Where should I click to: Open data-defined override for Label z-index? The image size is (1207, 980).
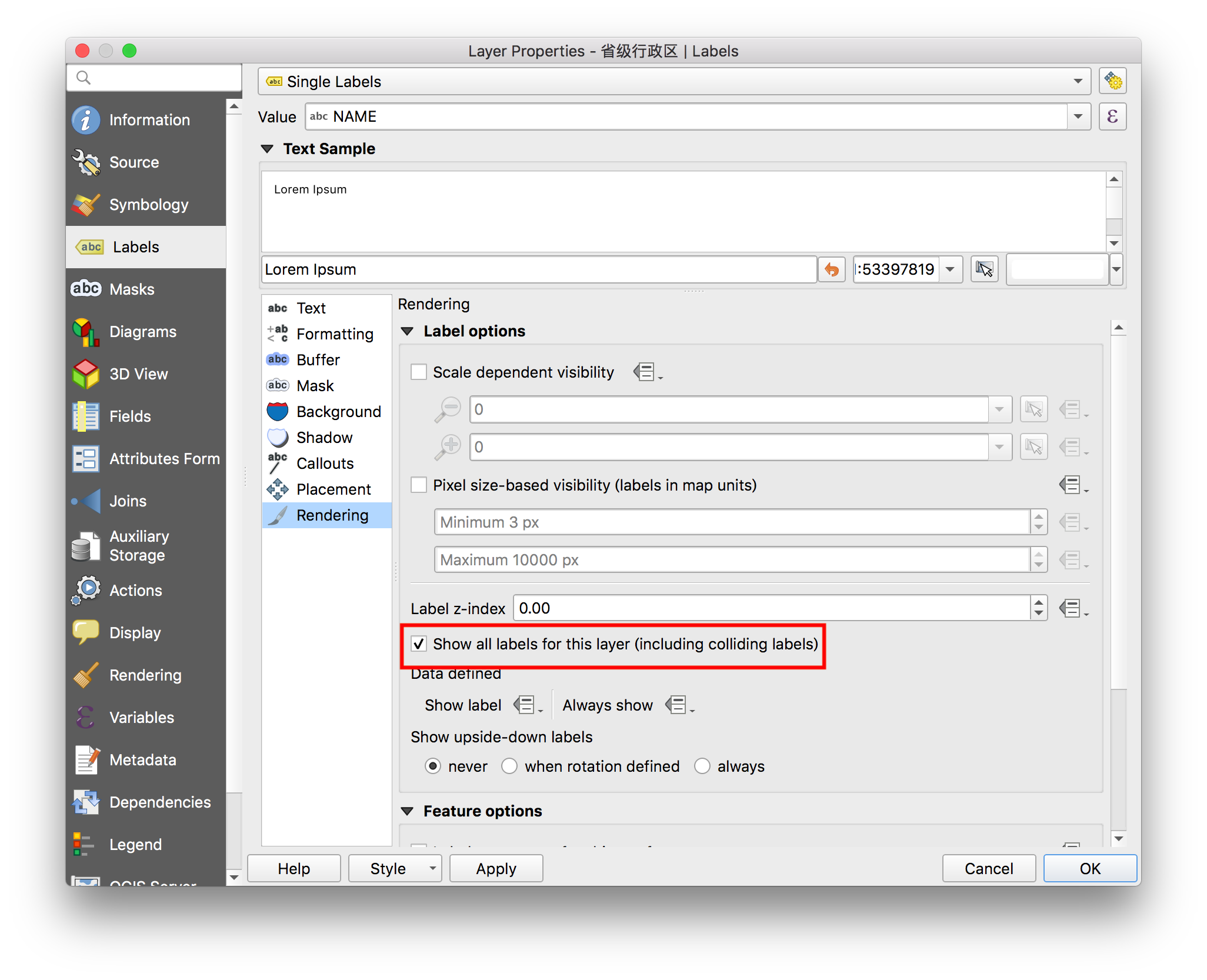1071,608
